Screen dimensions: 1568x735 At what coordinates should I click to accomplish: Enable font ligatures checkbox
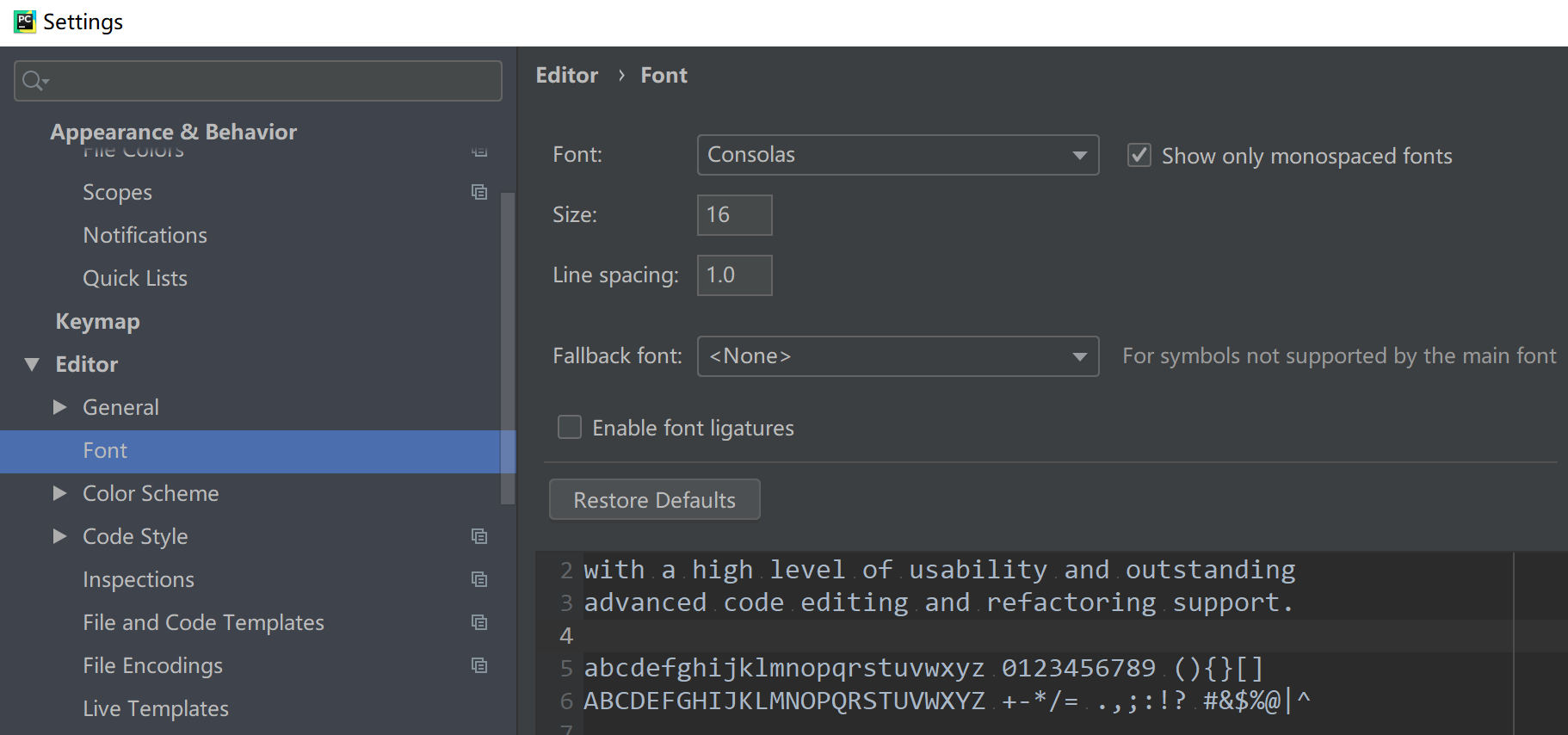click(x=570, y=427)
